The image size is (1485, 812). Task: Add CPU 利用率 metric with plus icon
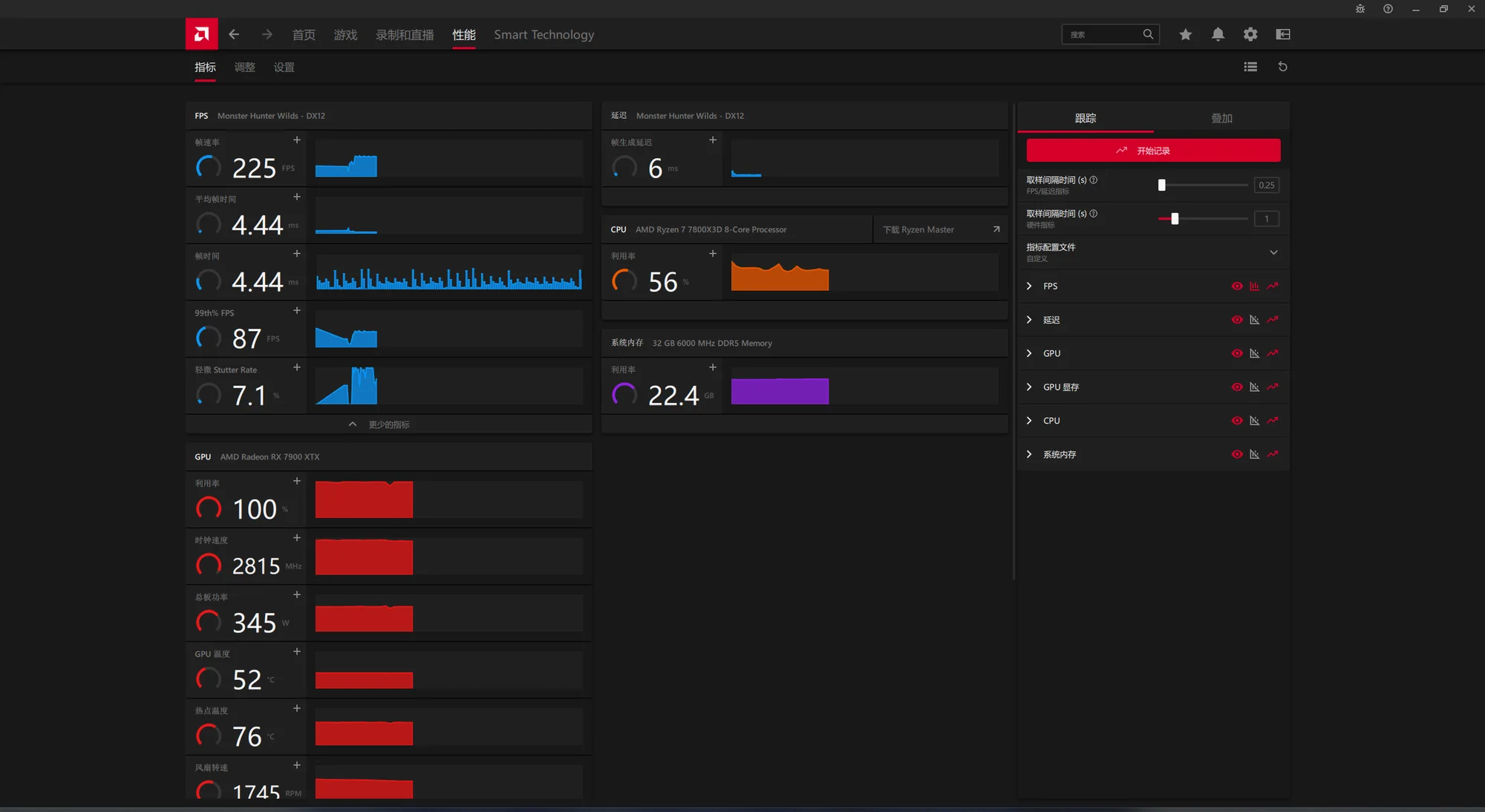click(713, 253)
